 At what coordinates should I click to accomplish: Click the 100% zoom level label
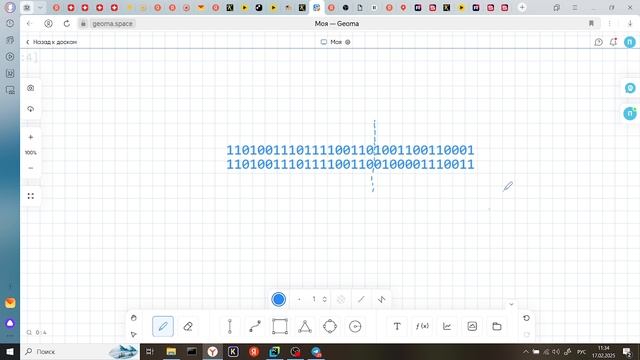coord(31,153)
